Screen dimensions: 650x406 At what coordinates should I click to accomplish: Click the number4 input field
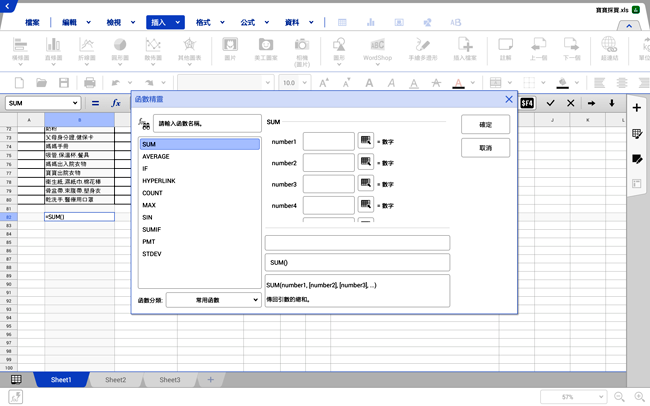[x=329, y=205]
